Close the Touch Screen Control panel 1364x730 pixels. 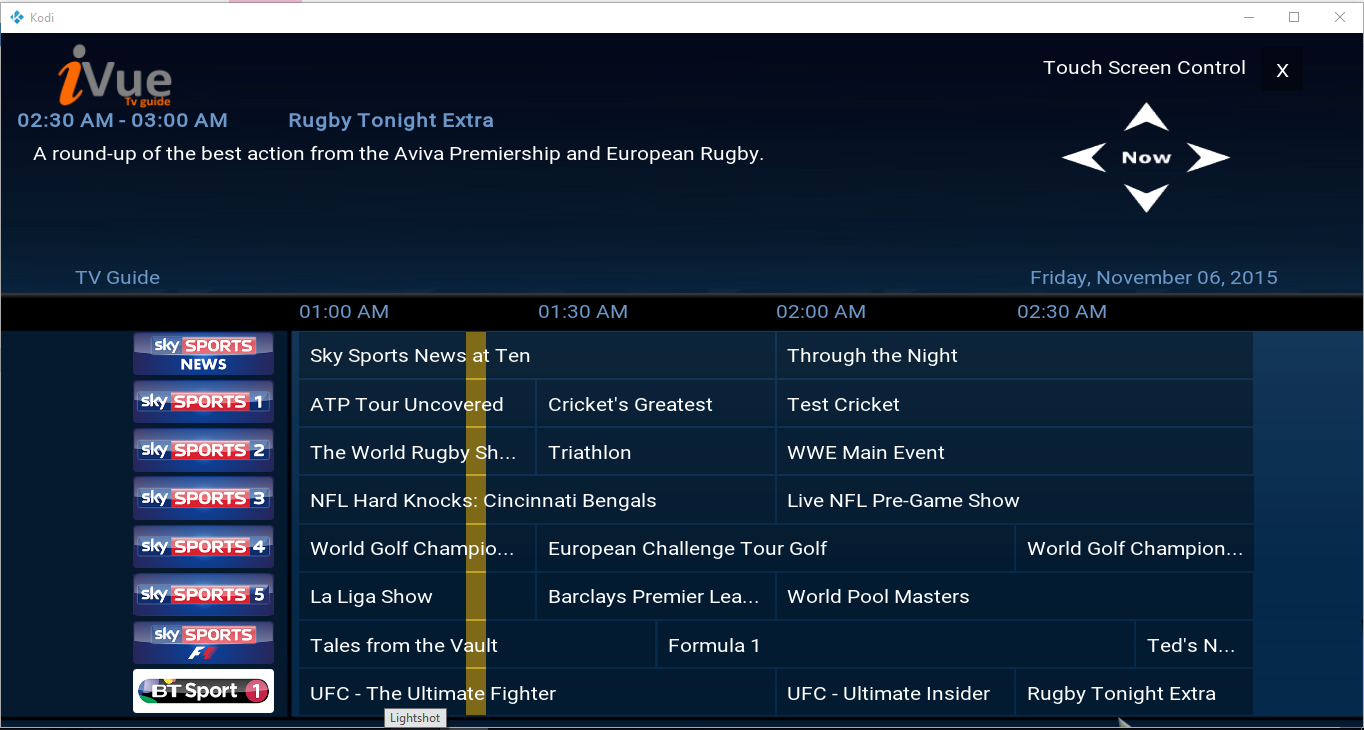pos(1282,70)
